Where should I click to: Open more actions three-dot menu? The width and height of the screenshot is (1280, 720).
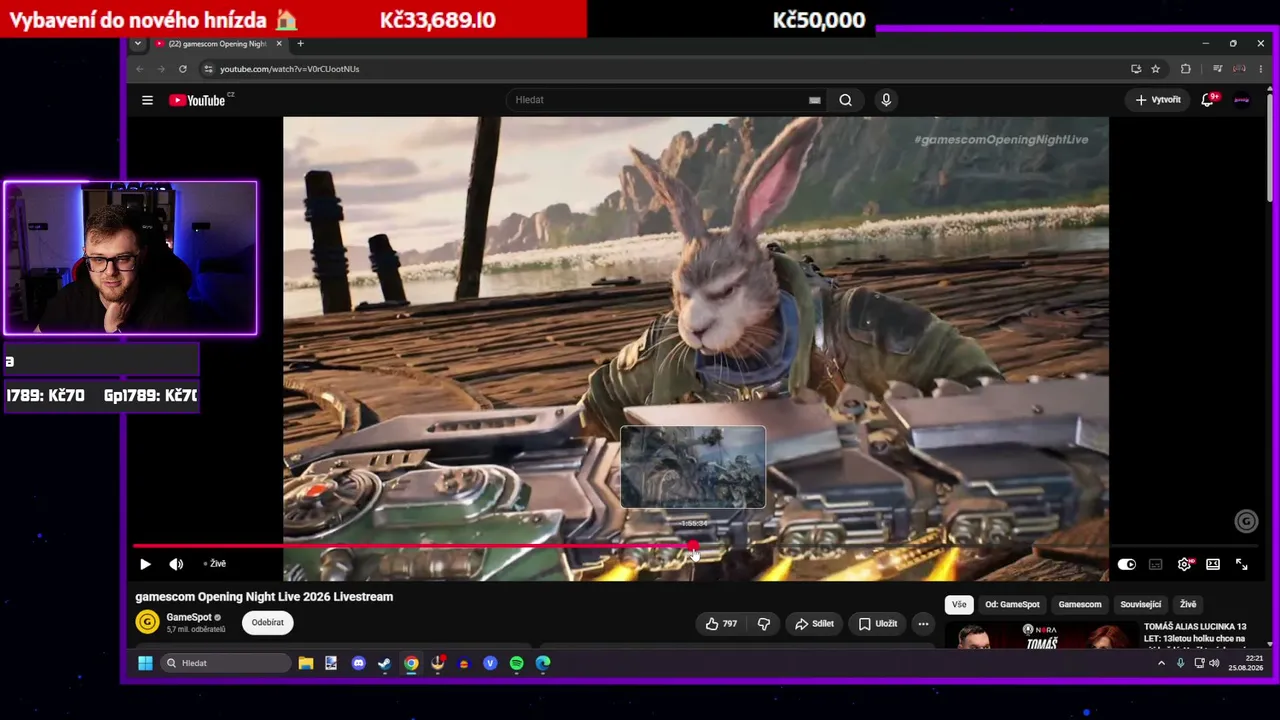(x=923, y=624)
